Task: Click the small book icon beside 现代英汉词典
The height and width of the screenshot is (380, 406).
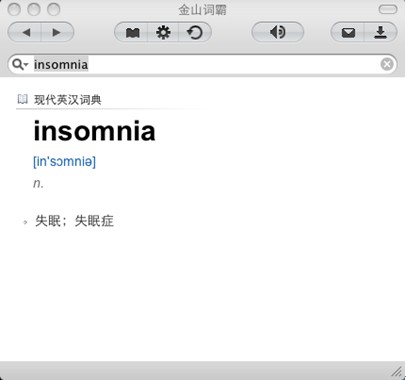Action: pyautogui.click(x=22, y=99)
